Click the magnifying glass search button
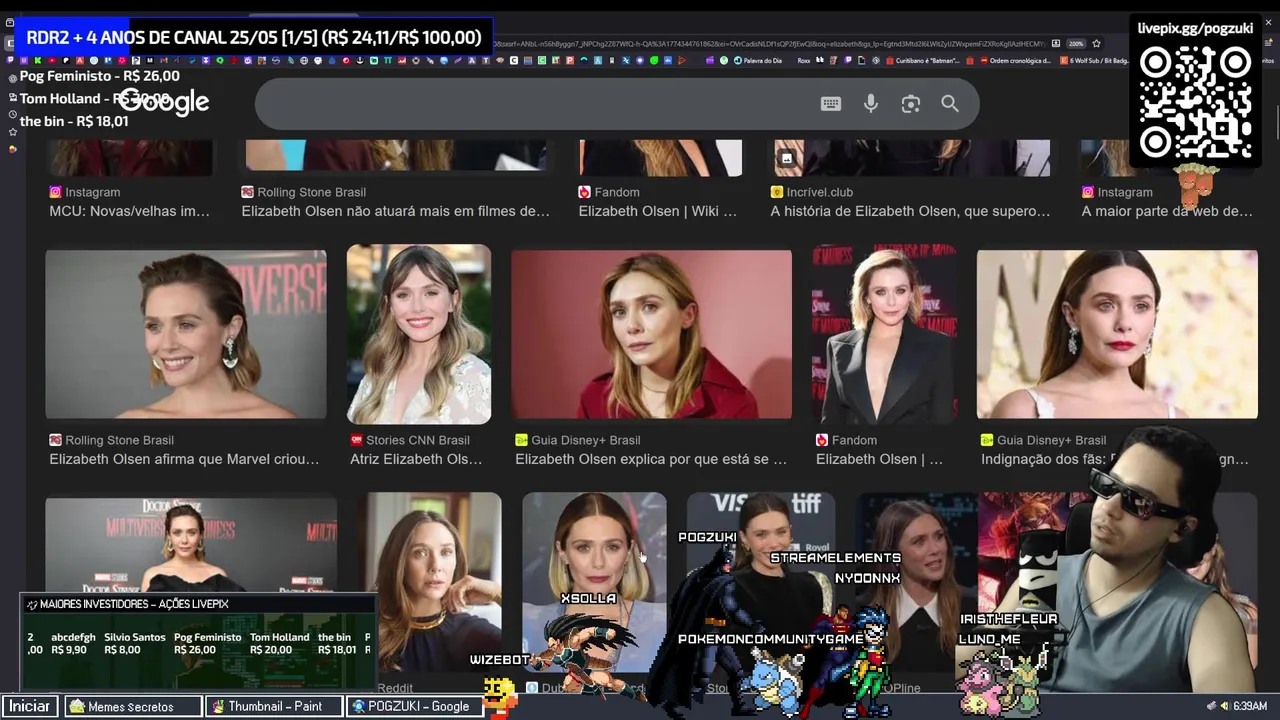The height and width of the screenshot is (720, 1280). 950,104
